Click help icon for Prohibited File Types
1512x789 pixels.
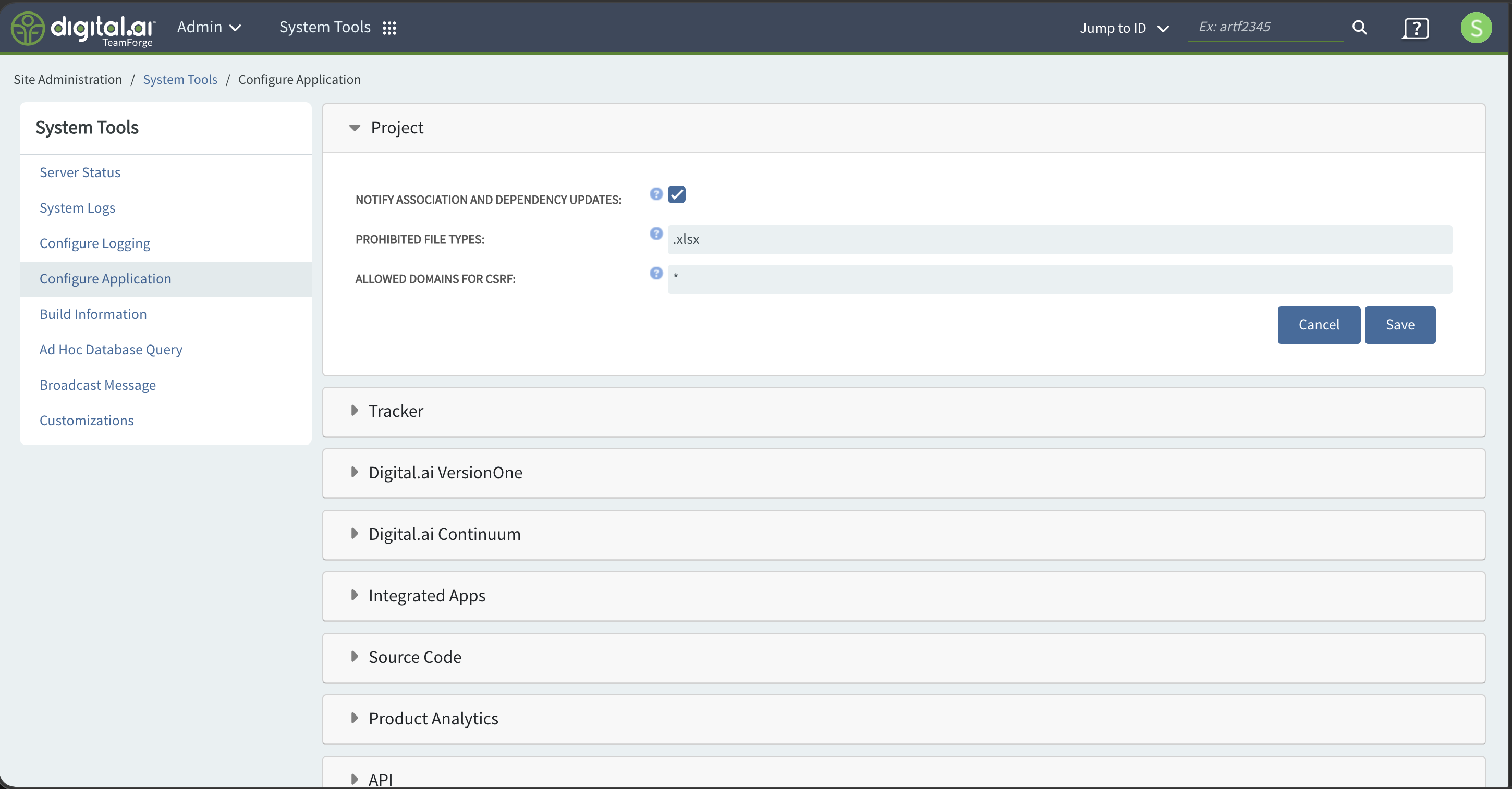pos(655,233)
